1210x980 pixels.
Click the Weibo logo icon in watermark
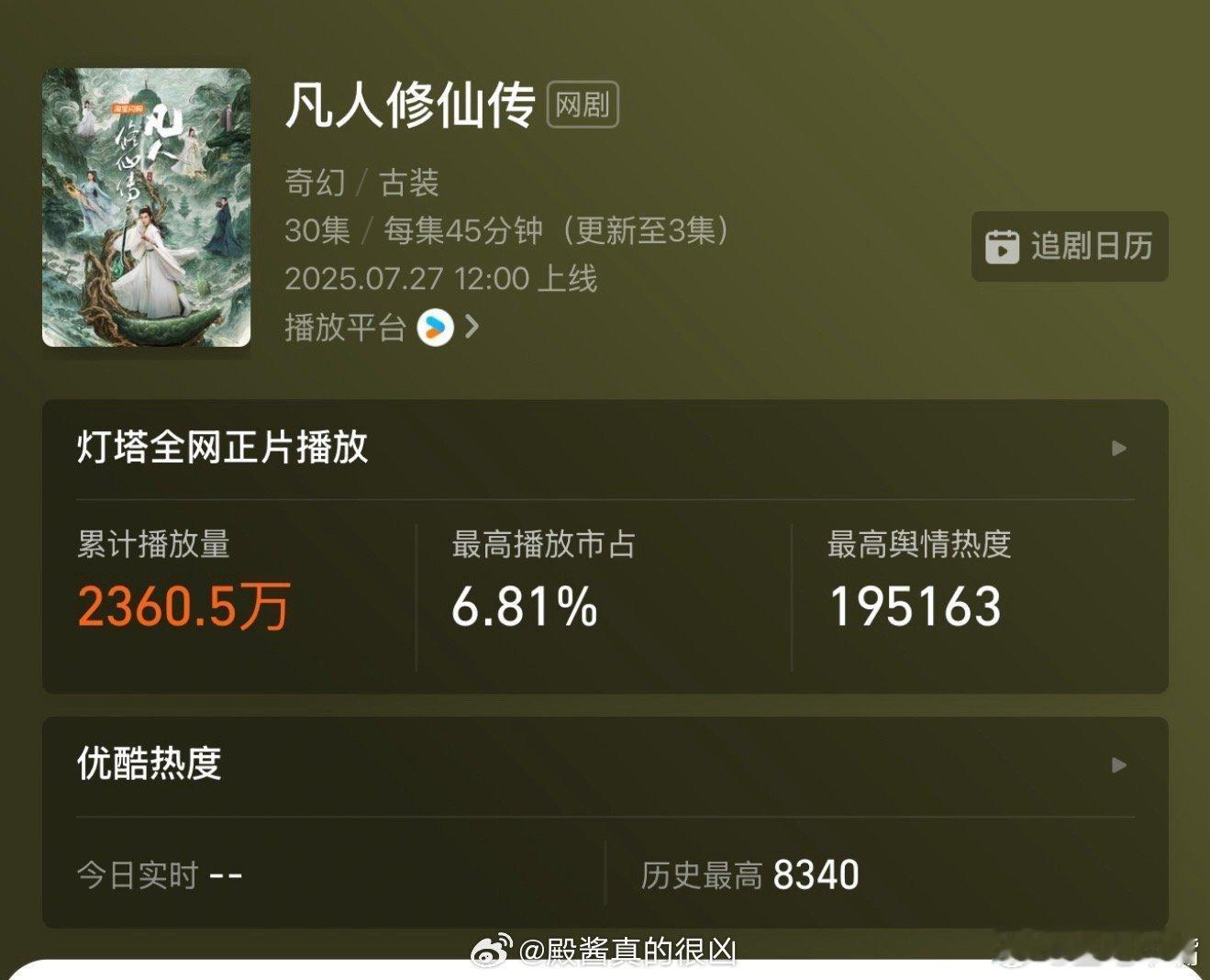[491, 952]
